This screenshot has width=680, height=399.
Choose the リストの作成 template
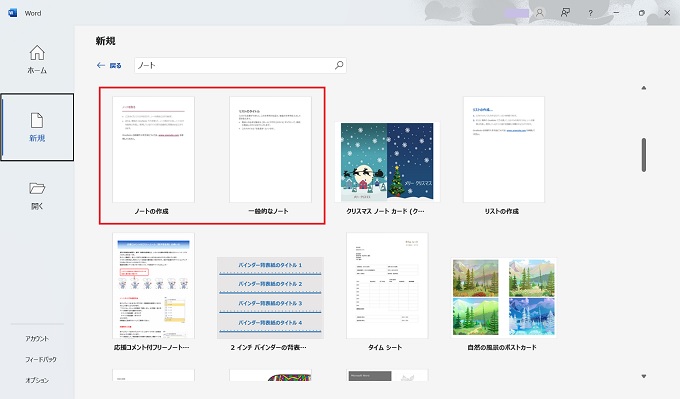(x=503, y=149)
